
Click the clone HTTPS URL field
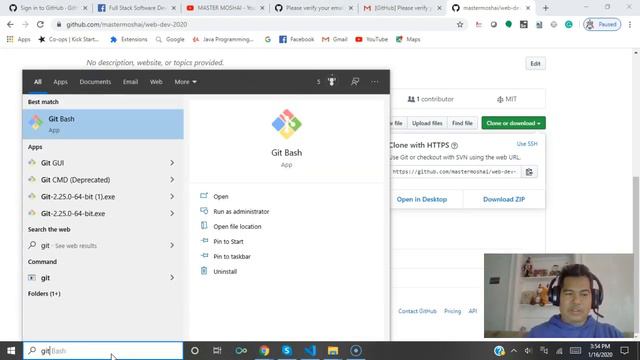point(455,172)
